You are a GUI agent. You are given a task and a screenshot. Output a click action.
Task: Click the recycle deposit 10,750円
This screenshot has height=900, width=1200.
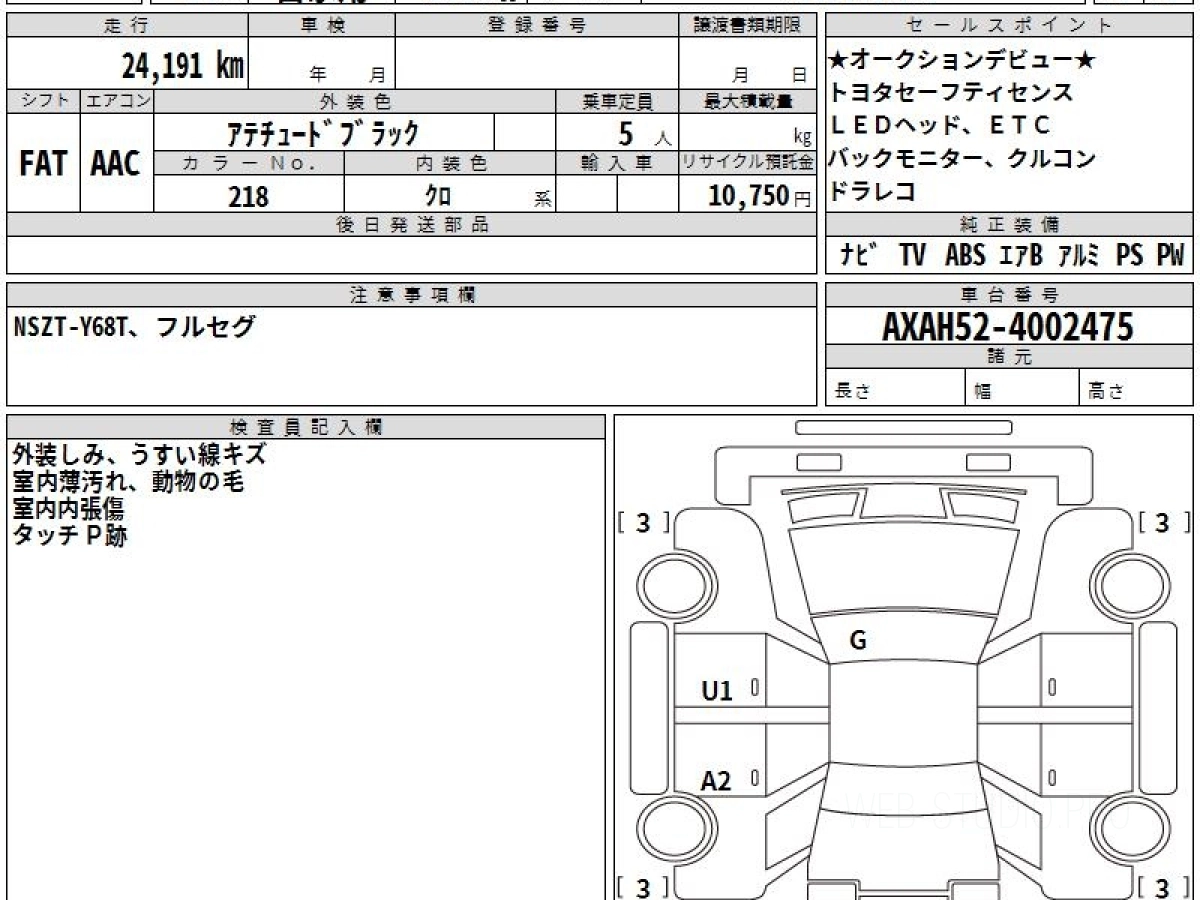[760, 196]
